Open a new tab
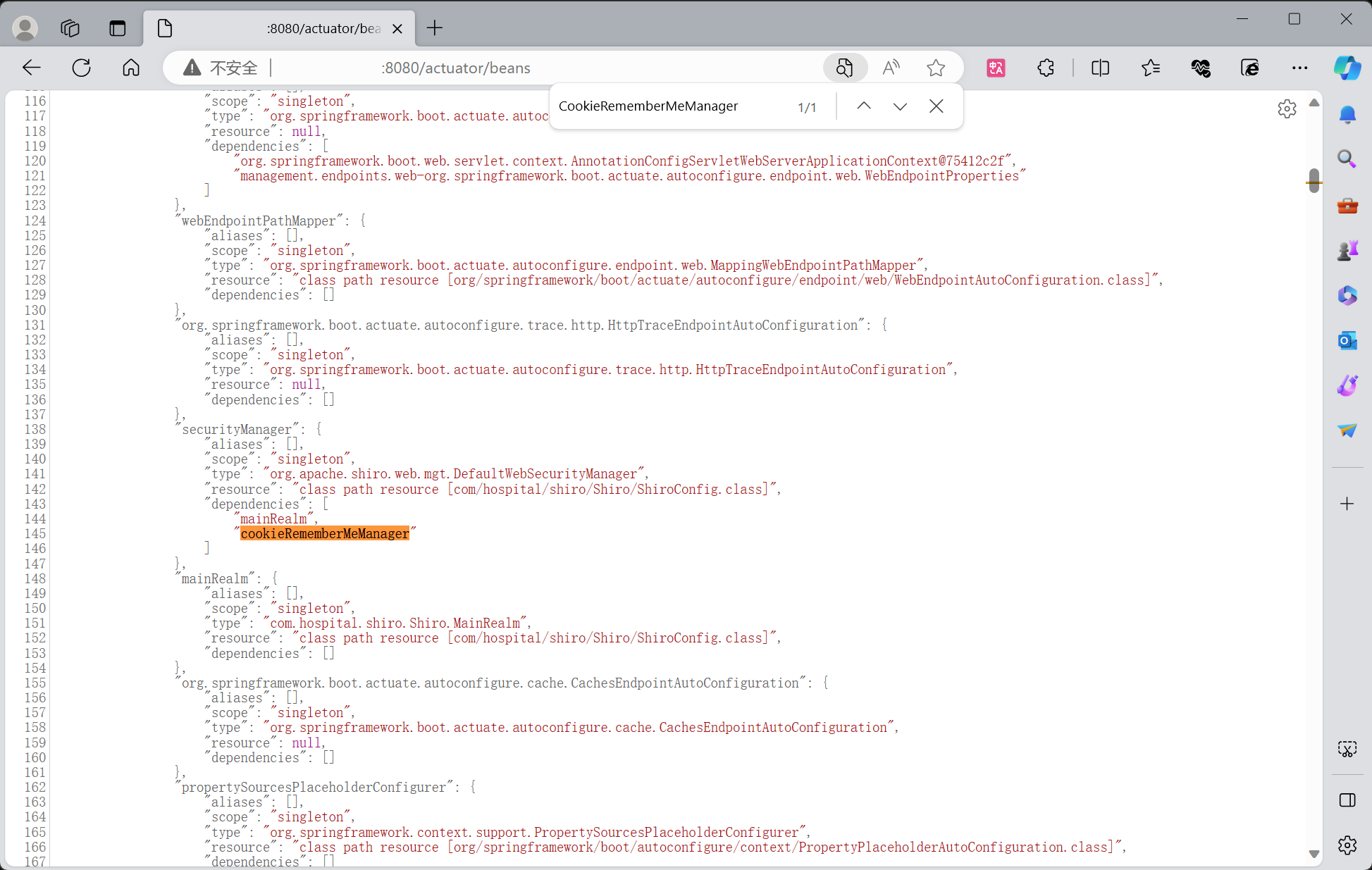This screenshot has width=1372, height=870. point(435,28)
